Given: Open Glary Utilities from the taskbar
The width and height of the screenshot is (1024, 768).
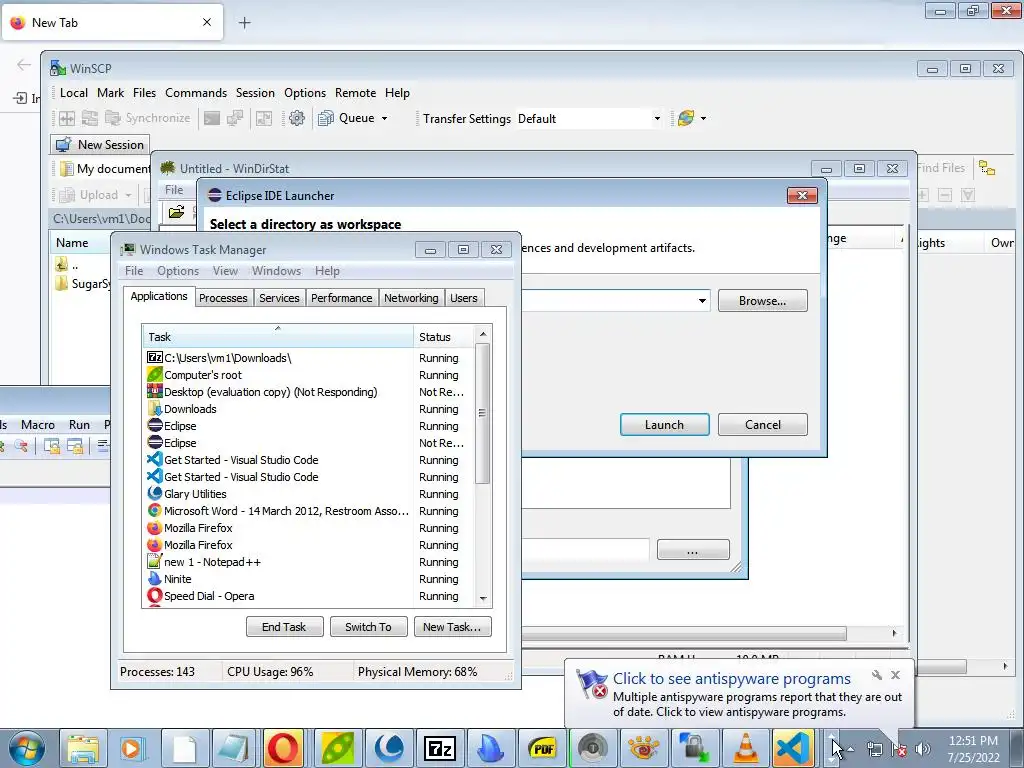Looking at the screenshot, I should coord(389,748).
